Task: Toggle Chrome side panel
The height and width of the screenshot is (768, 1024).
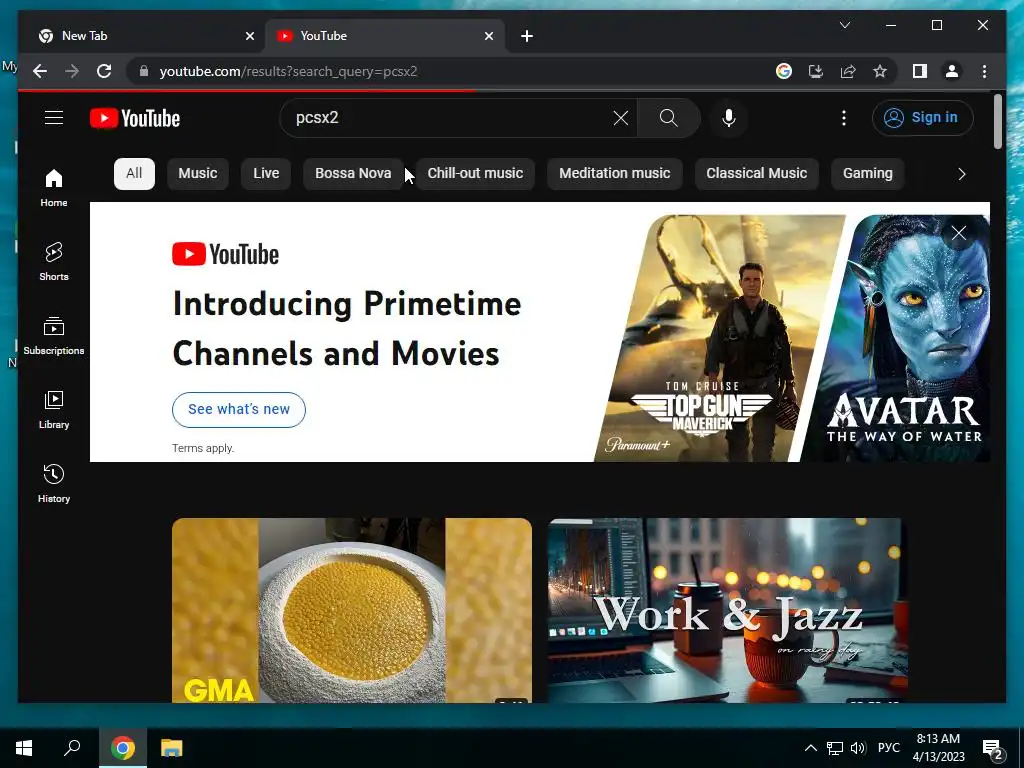Action: (920, 71)
